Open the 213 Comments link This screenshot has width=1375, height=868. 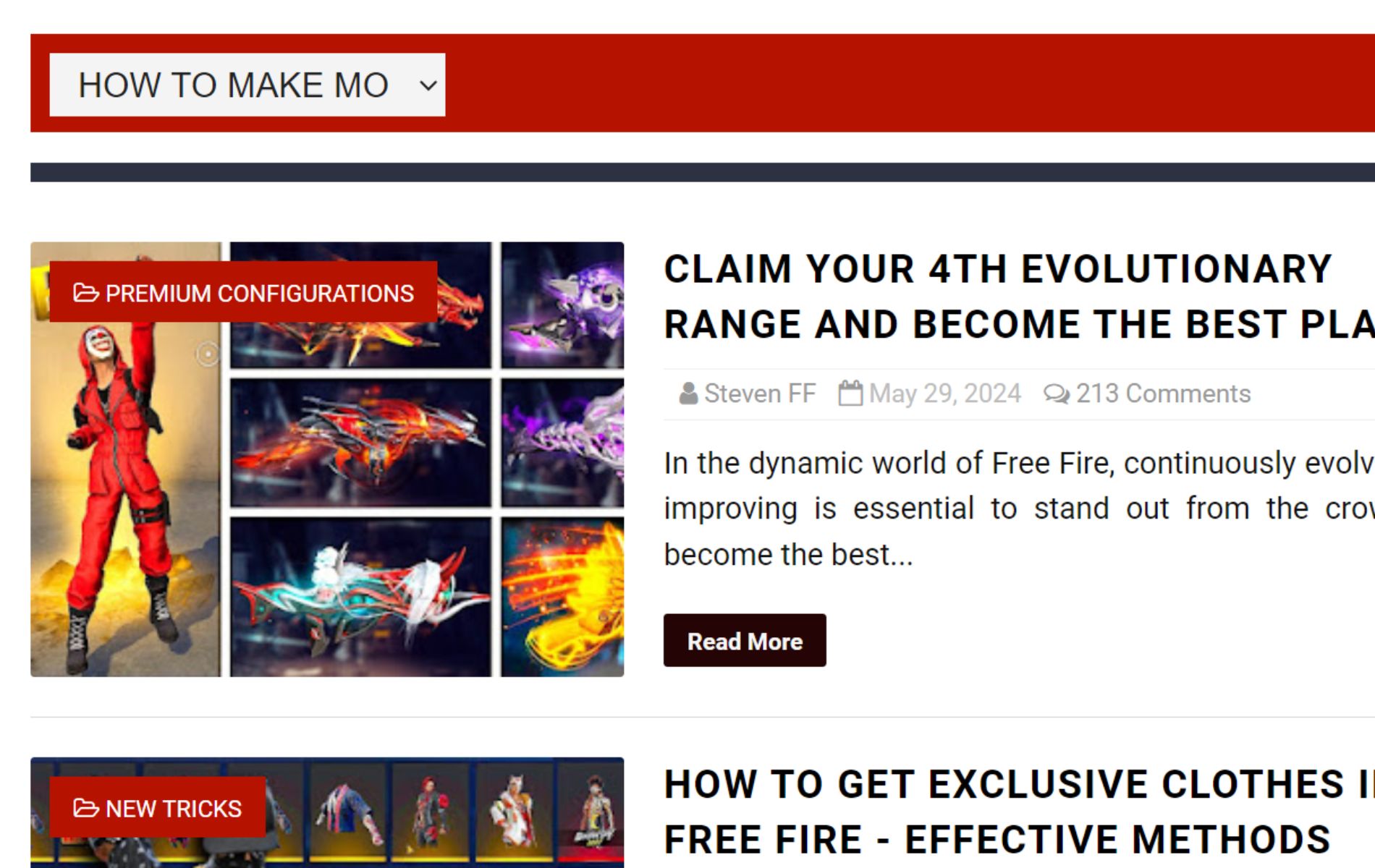[1163, 393]
